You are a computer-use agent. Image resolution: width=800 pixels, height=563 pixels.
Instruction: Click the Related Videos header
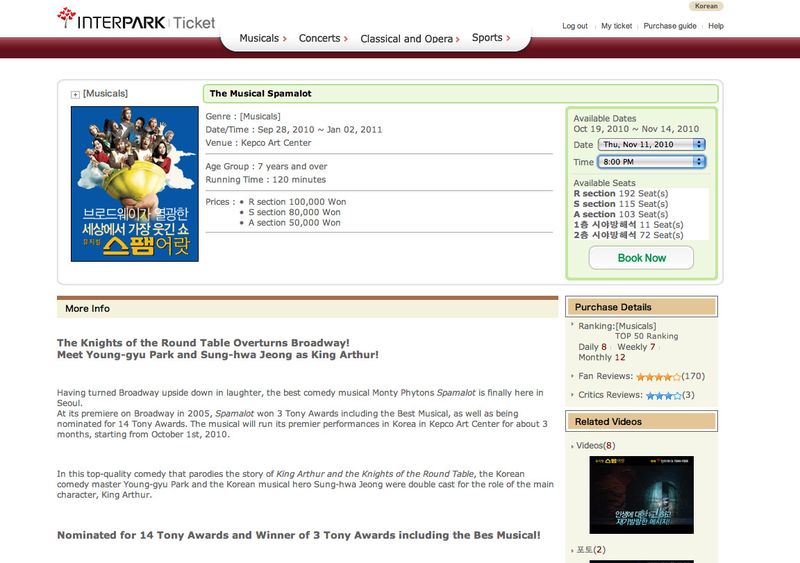[x=641, y=422]
